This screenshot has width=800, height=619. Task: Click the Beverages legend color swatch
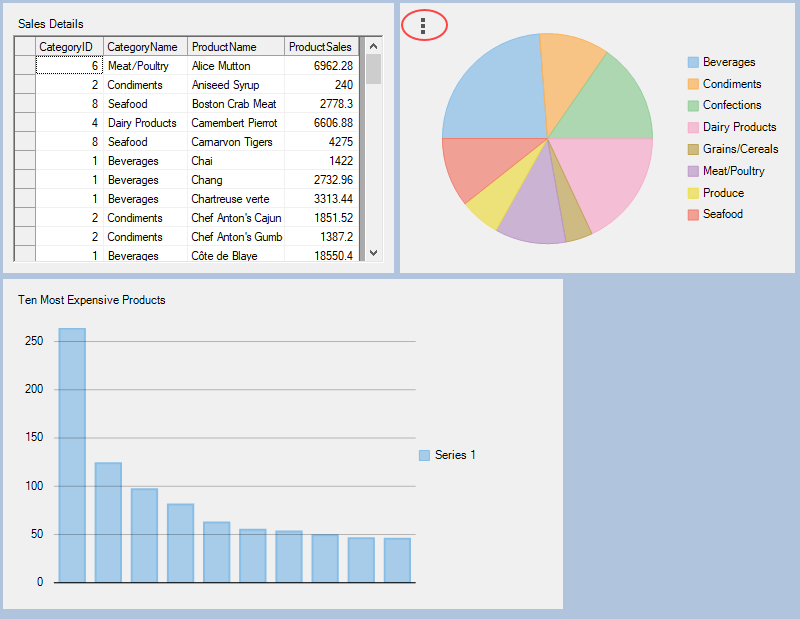tap(693, 62)
